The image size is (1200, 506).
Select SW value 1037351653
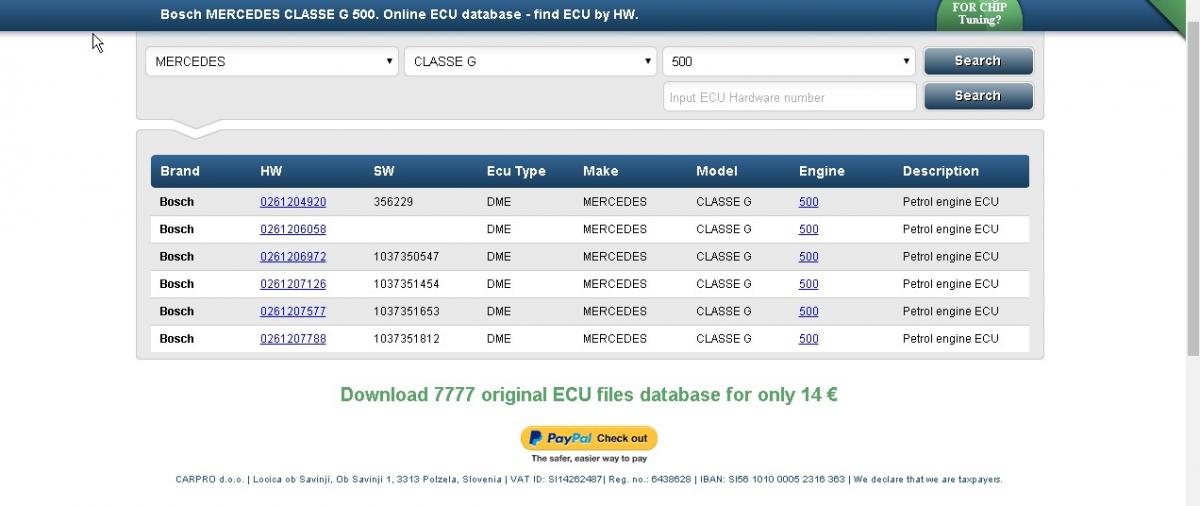coord(406,311)
